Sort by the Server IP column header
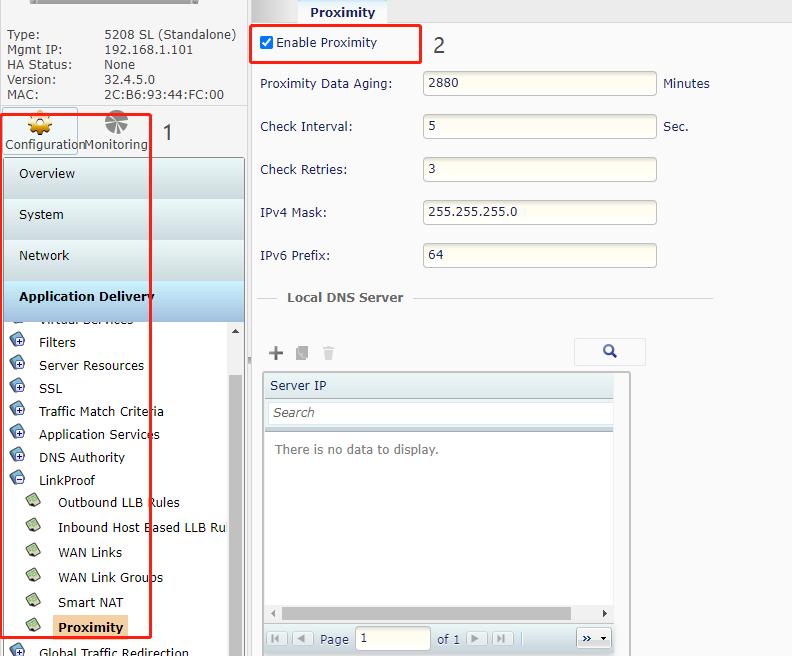 (439, 386)
